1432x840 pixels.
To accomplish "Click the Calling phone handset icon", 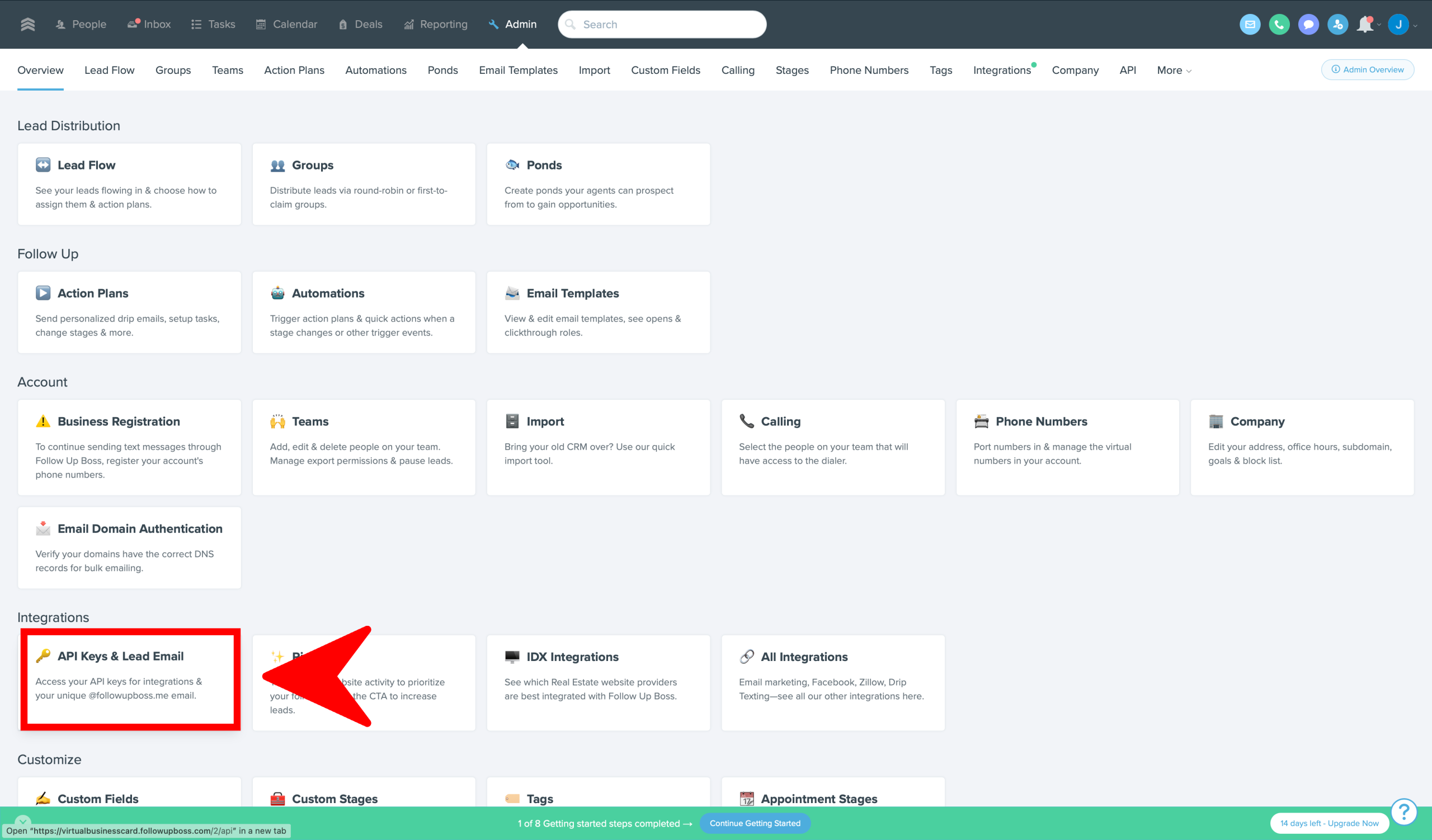I will coord(746,422).
